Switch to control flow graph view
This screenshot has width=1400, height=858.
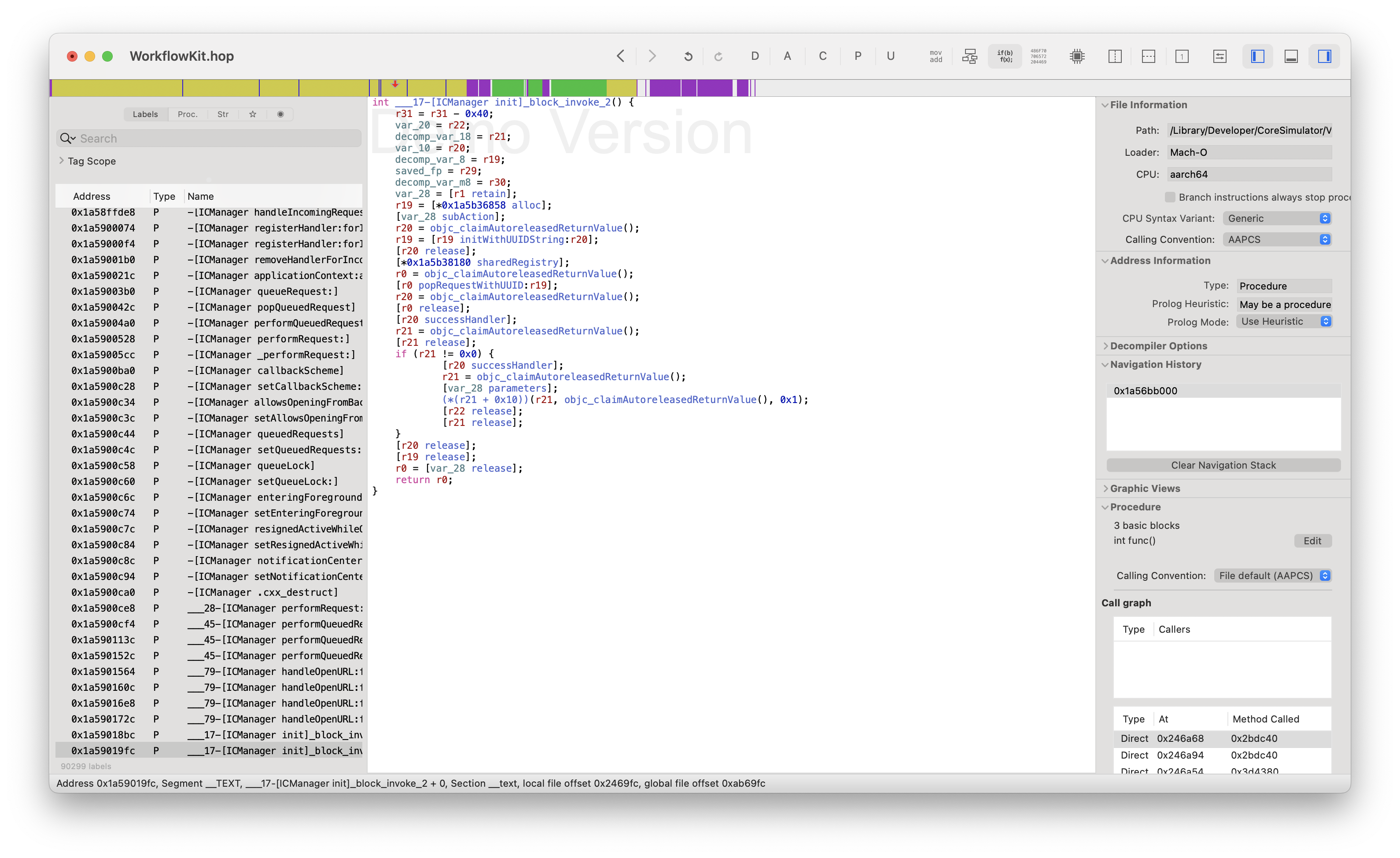coord(969,55)
